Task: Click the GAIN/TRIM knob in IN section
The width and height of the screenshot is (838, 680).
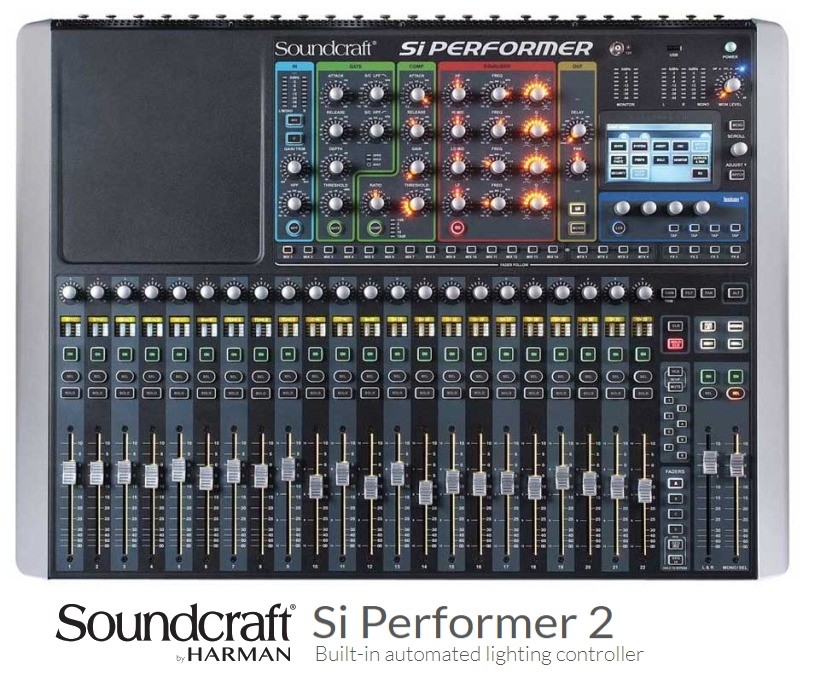Action: [294, 166]
